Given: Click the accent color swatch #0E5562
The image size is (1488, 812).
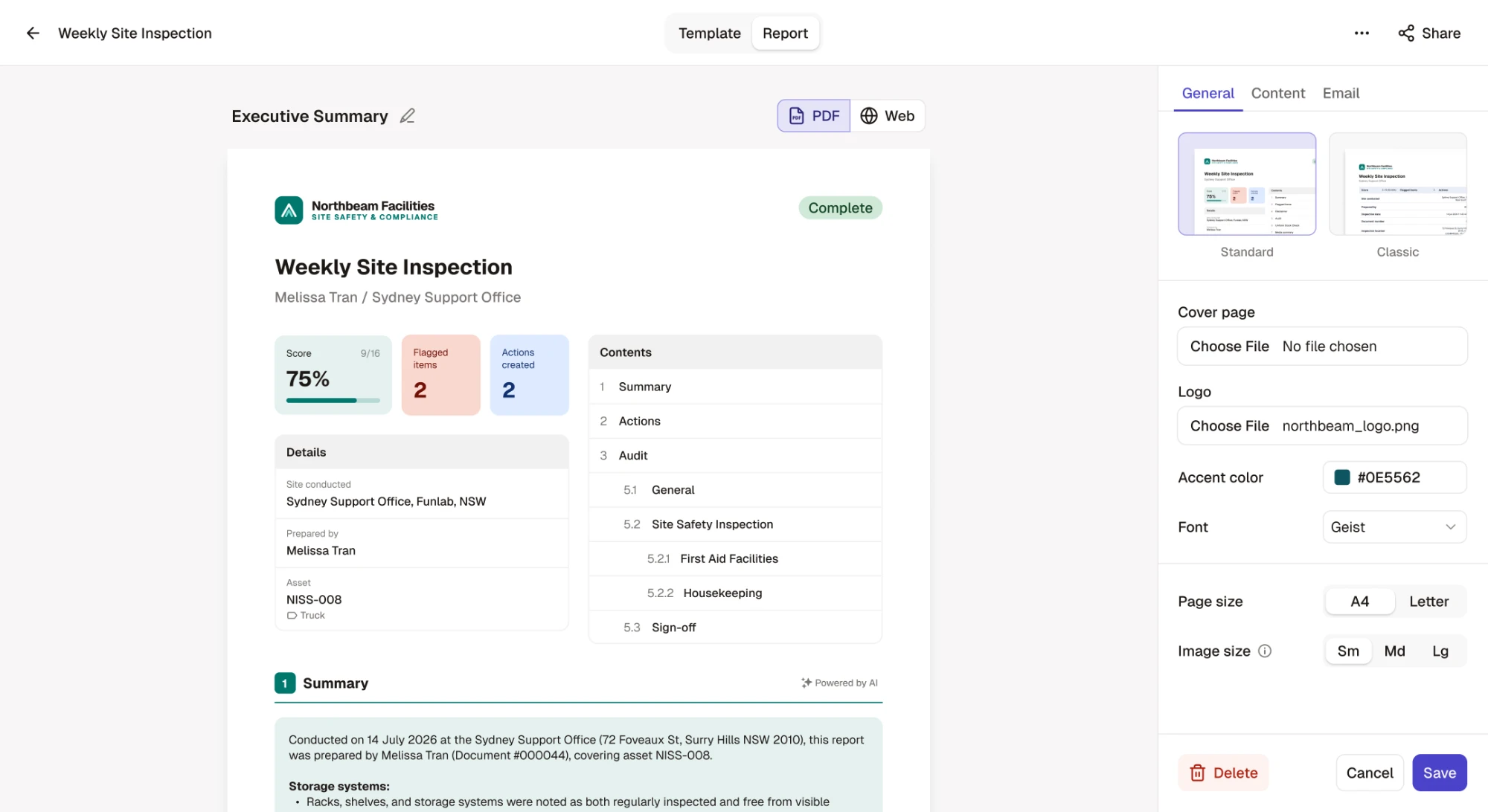Looking at the screenshot, I should tap(1342, 477).
